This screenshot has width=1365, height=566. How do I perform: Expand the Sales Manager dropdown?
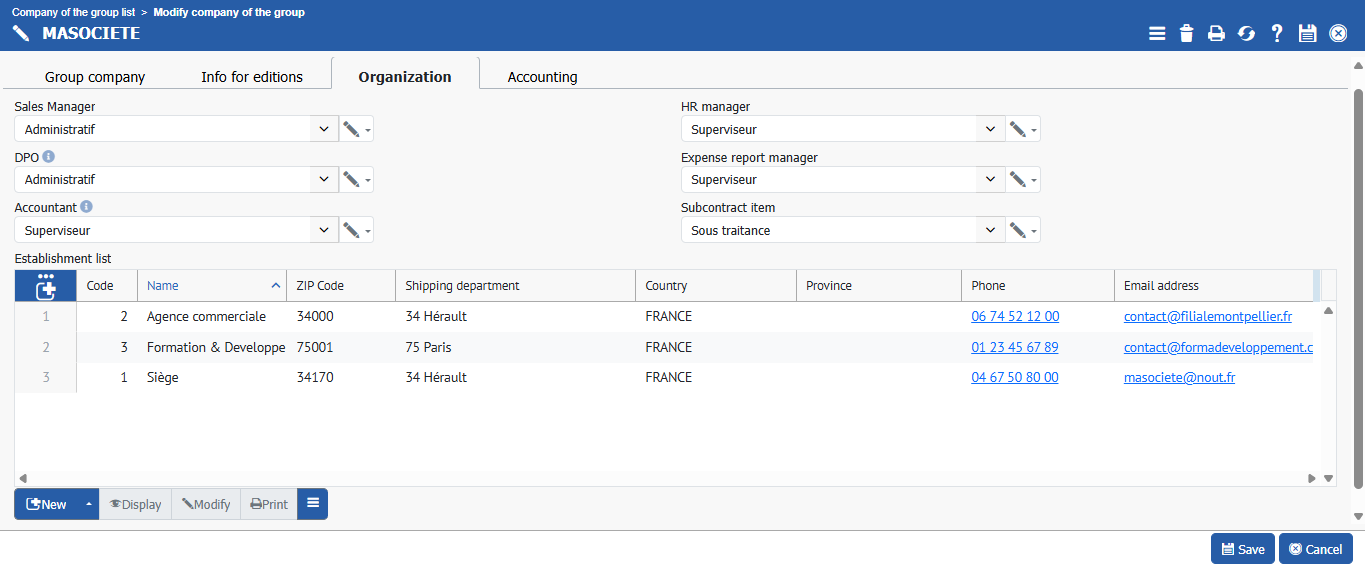[x=324, y=129]
